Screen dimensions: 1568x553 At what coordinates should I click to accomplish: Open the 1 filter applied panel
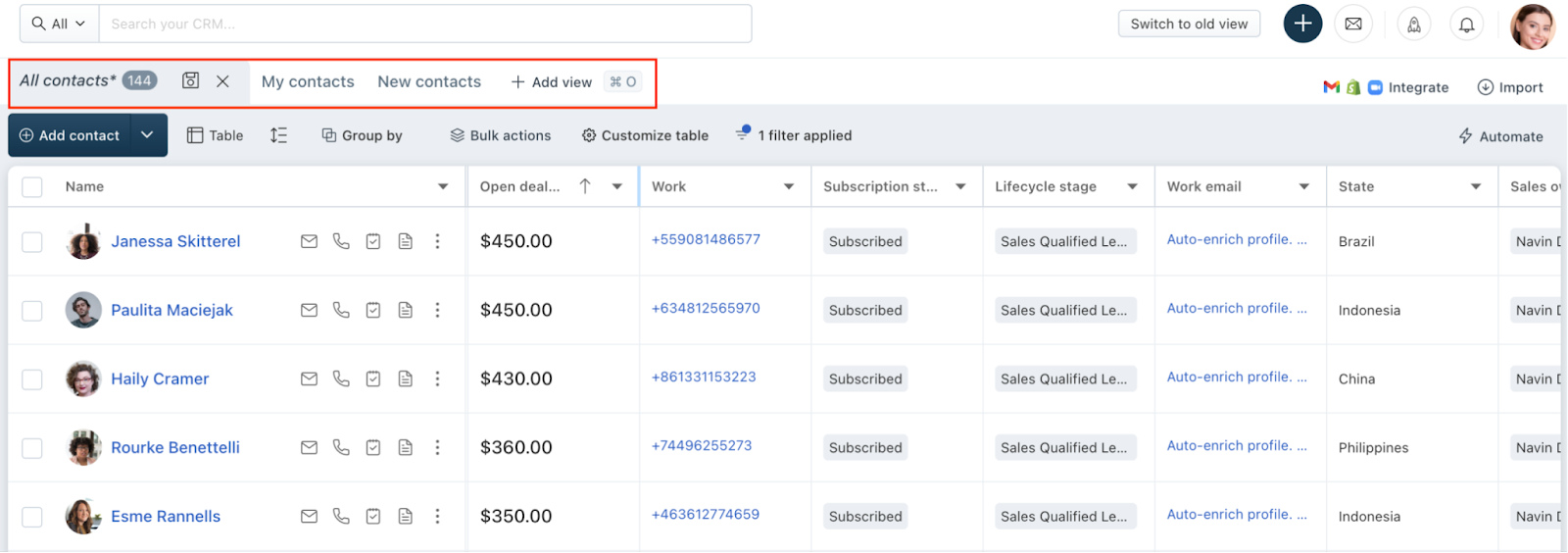pyautogui.click(x=794, y=135)
